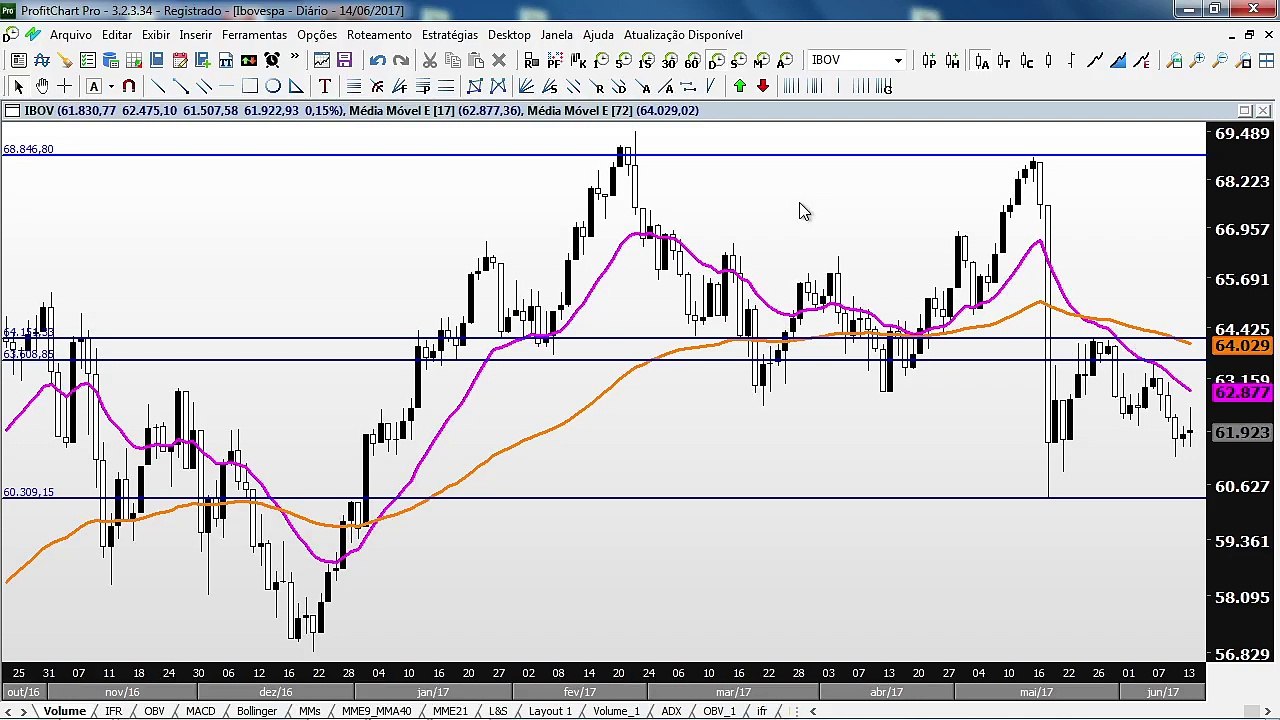Click the Copy icon in toolbar

point(453,60)
